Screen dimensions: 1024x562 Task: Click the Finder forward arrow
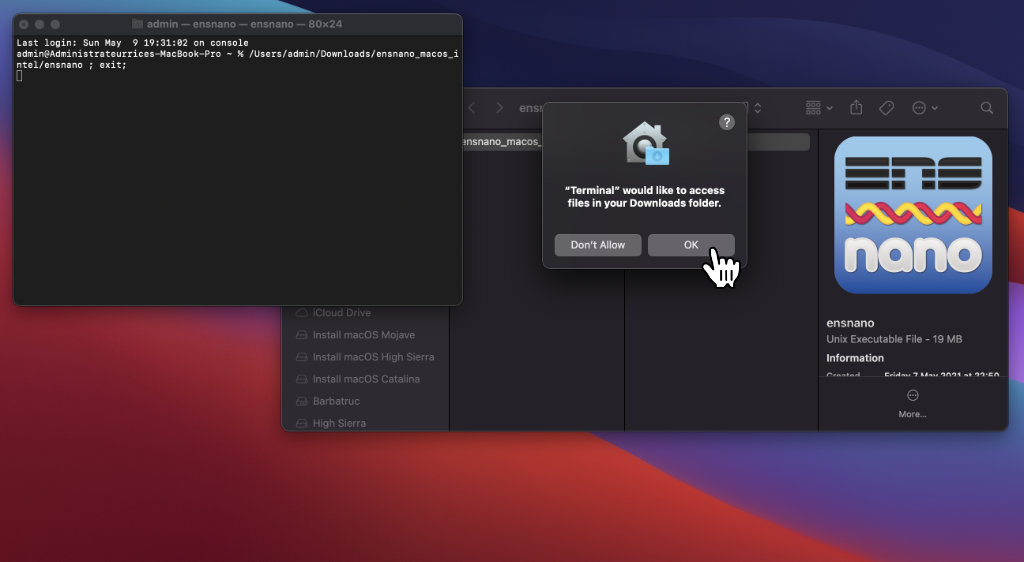500,108
